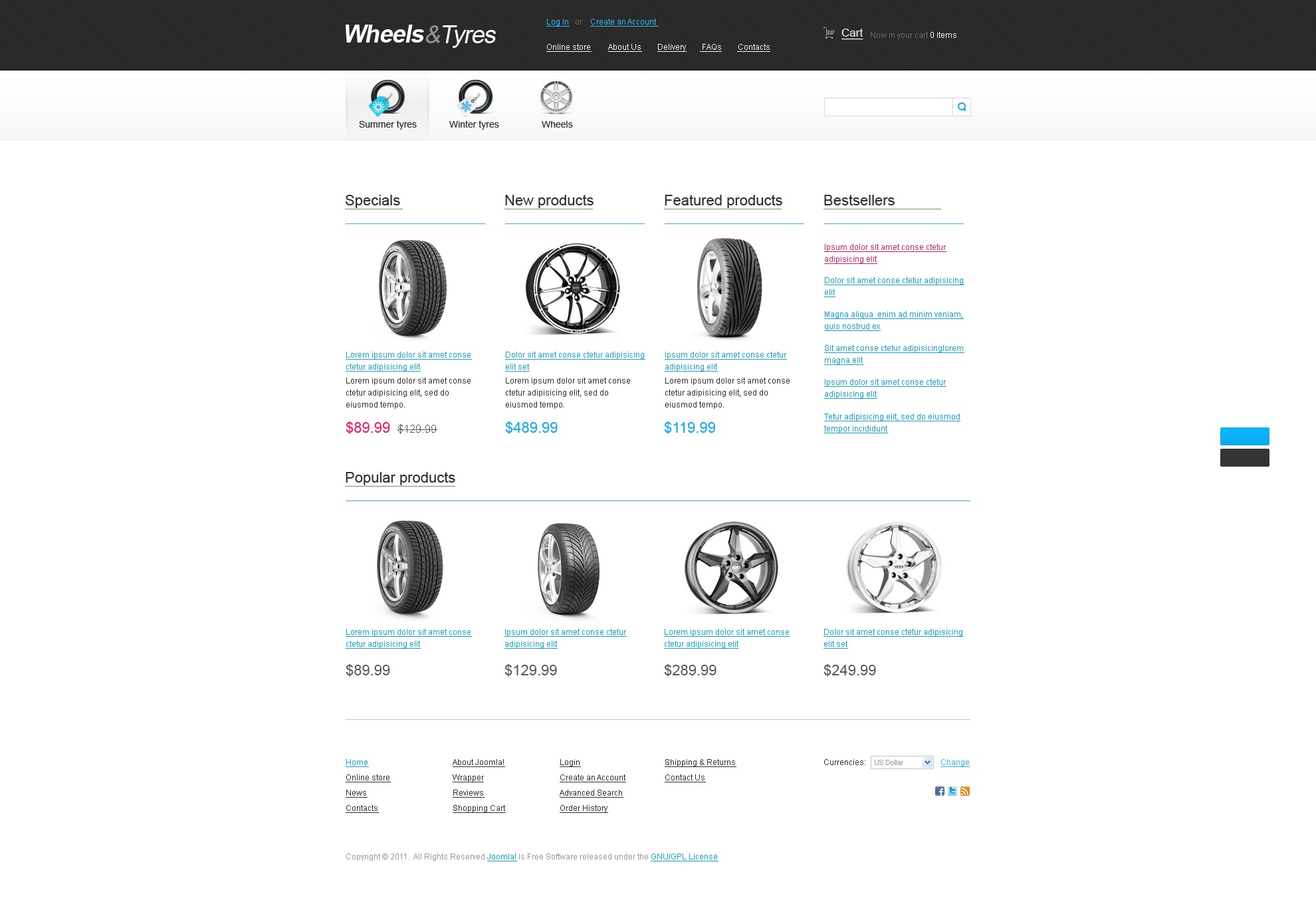Click the $119.99 featured product title link
Screen dimensions: 1316x908
point(725,361)
